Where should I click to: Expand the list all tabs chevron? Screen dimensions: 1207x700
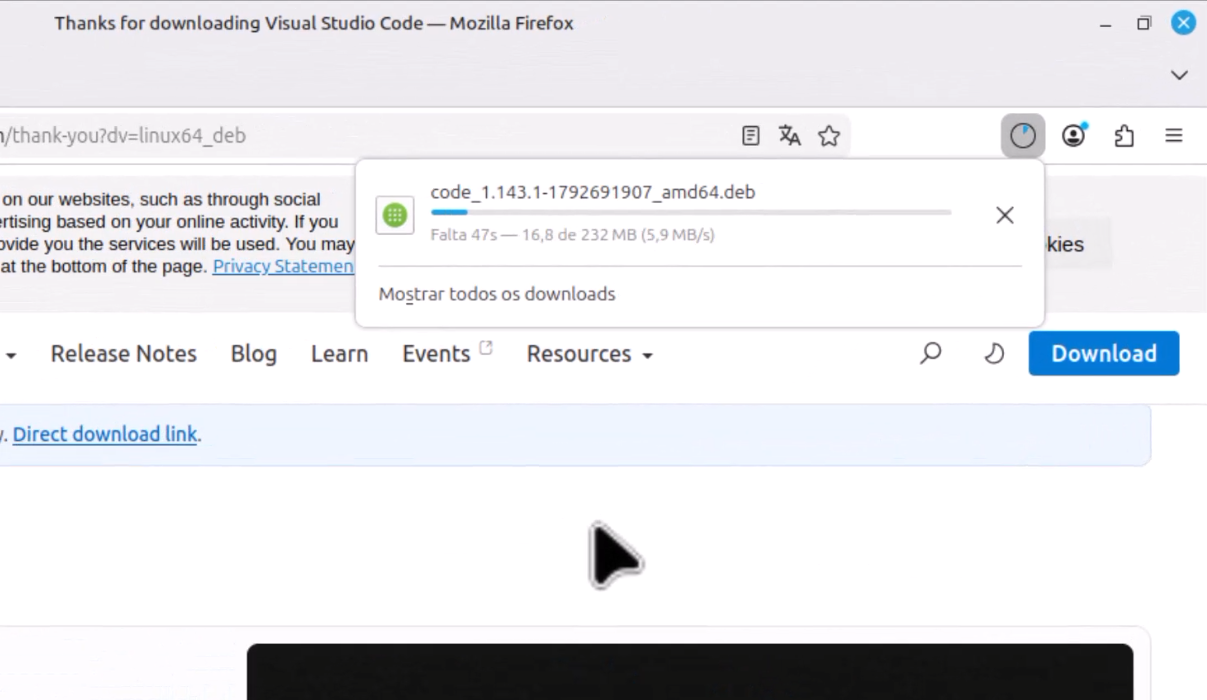click(1179, 75)
